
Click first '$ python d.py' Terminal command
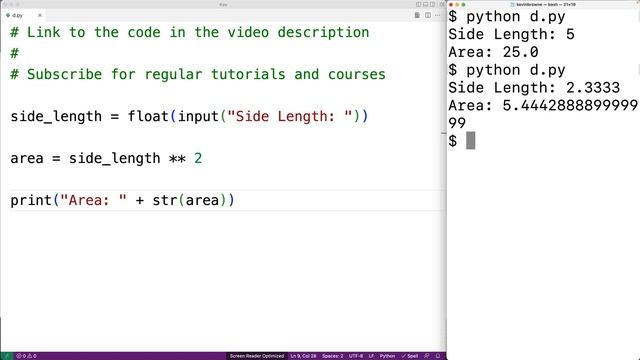507,17
